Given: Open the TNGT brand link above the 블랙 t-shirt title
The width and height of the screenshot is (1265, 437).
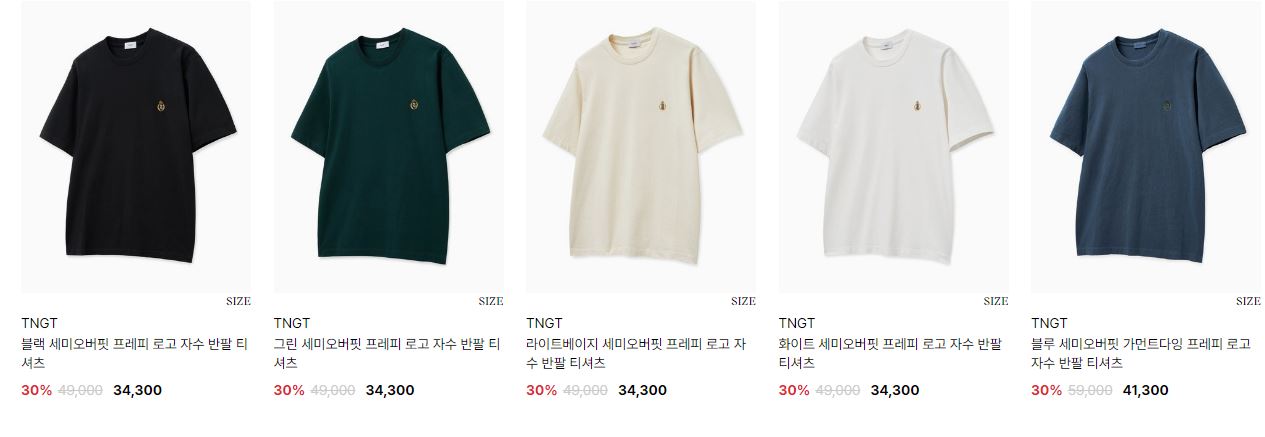Looking at the screenshot, I should pos(39,323).
